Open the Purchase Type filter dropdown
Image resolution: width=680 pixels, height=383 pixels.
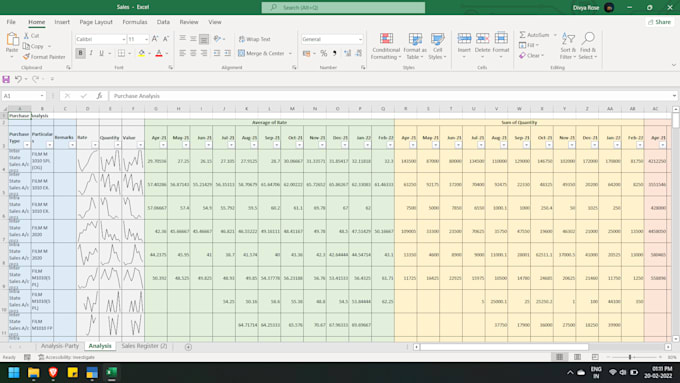(x=27, y=145)
